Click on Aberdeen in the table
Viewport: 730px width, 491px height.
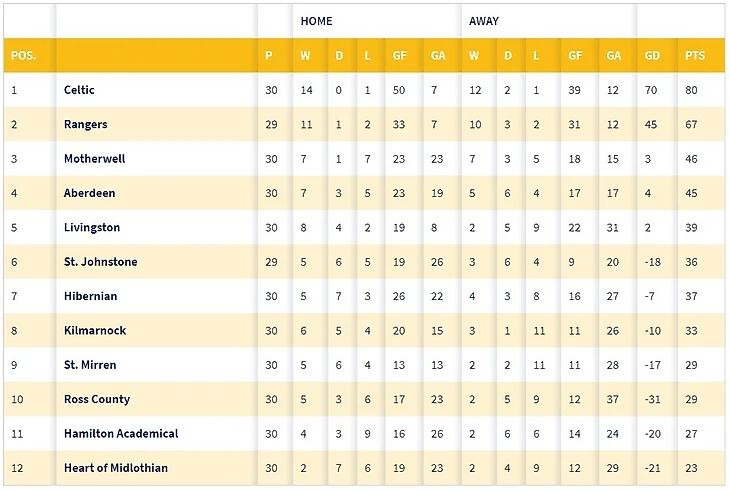[x=89, y=194]
